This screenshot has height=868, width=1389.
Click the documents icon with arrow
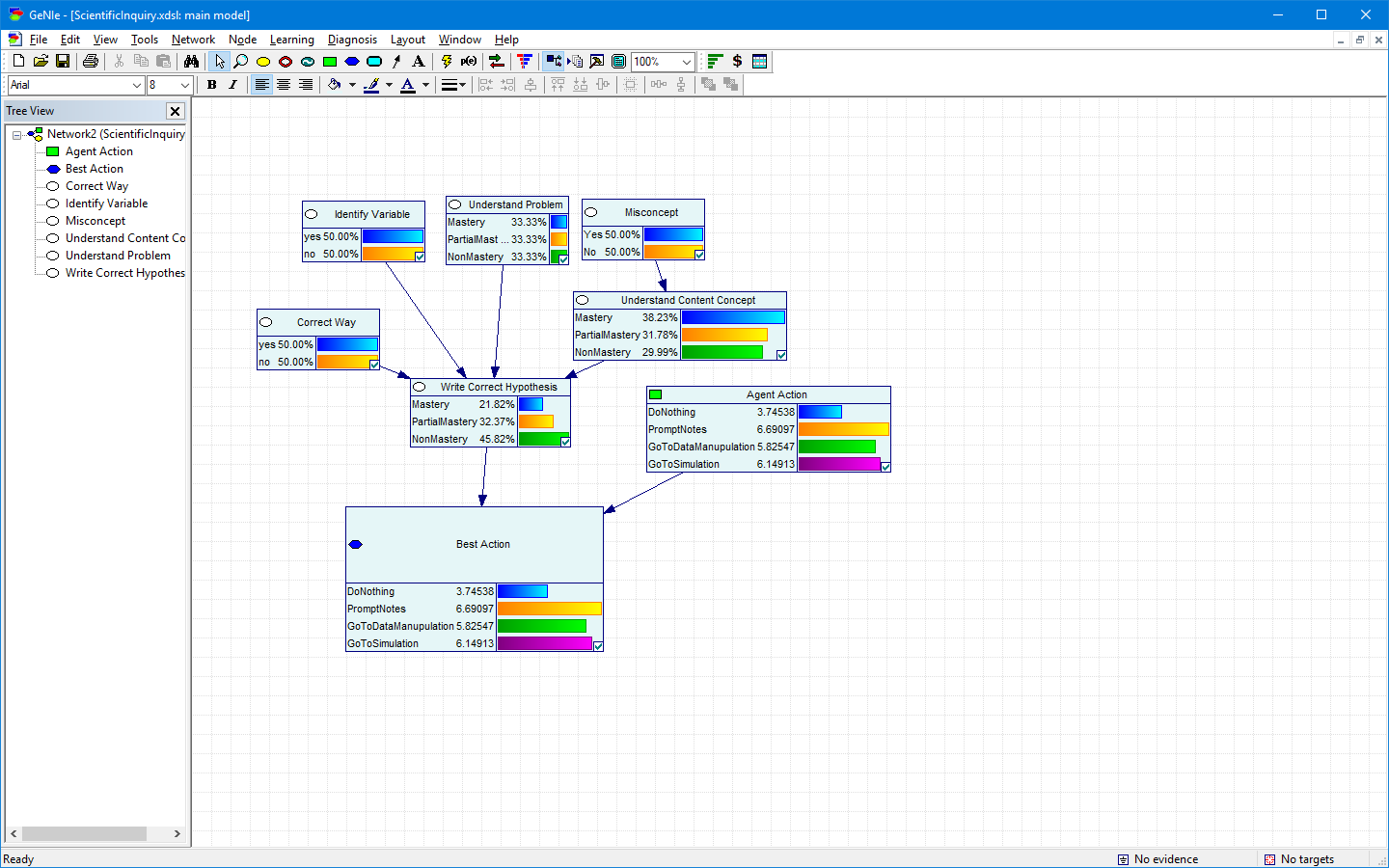click(x=575, y=61)
